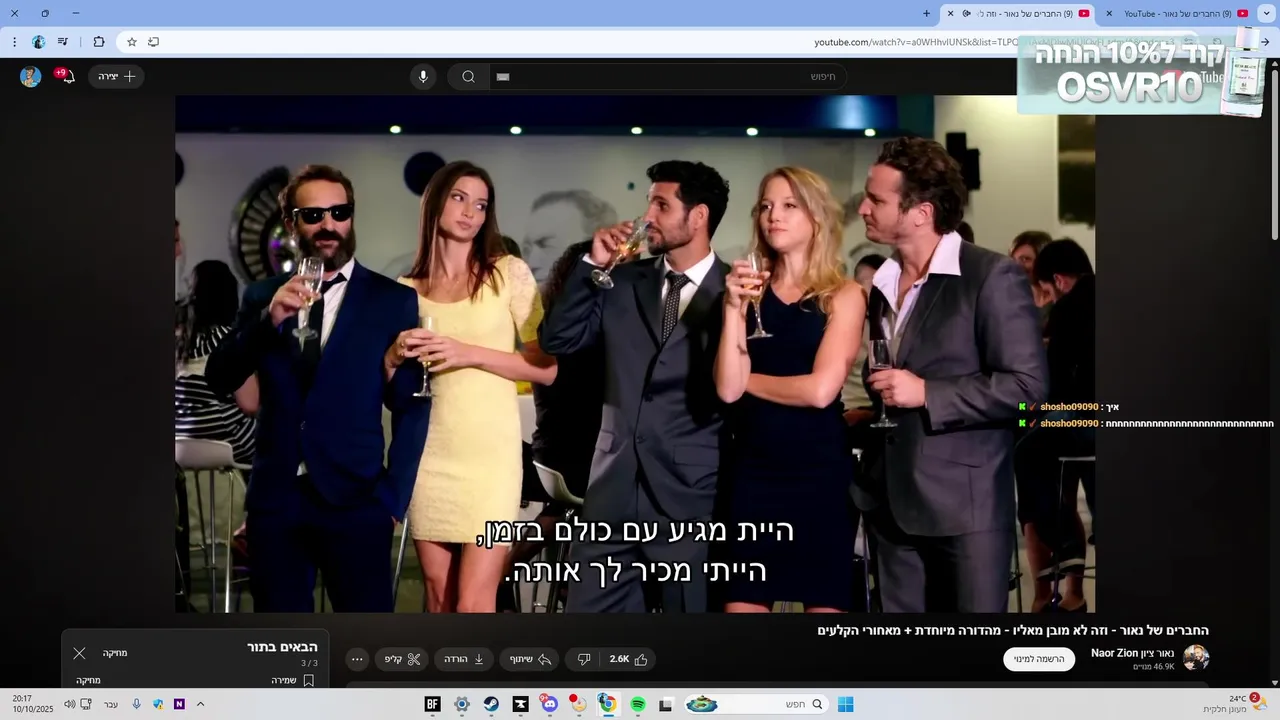Open OneNote tray icon
This screenshot has width=1280, height=720.
(x=179, y=704)
